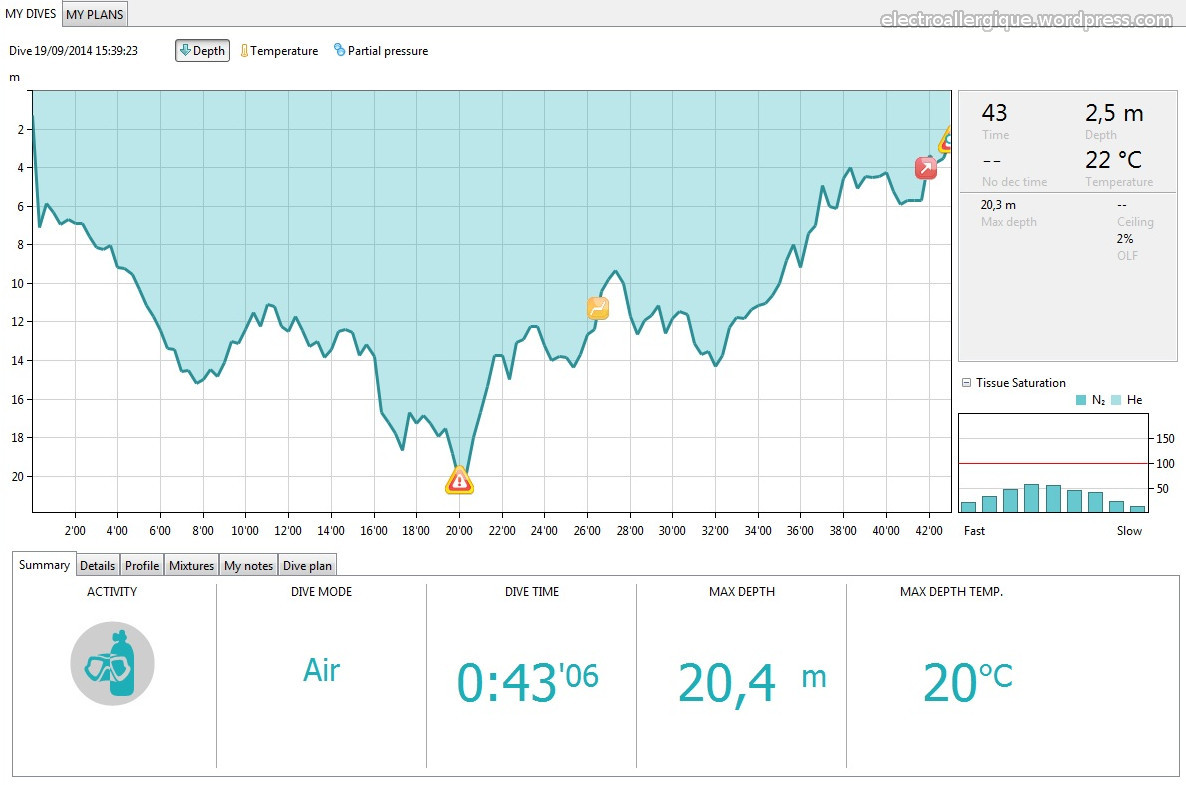The width and height of the screenshot is (1186, 785).
Task: Open the Mixtures tab
Action: tap(191, 566)
